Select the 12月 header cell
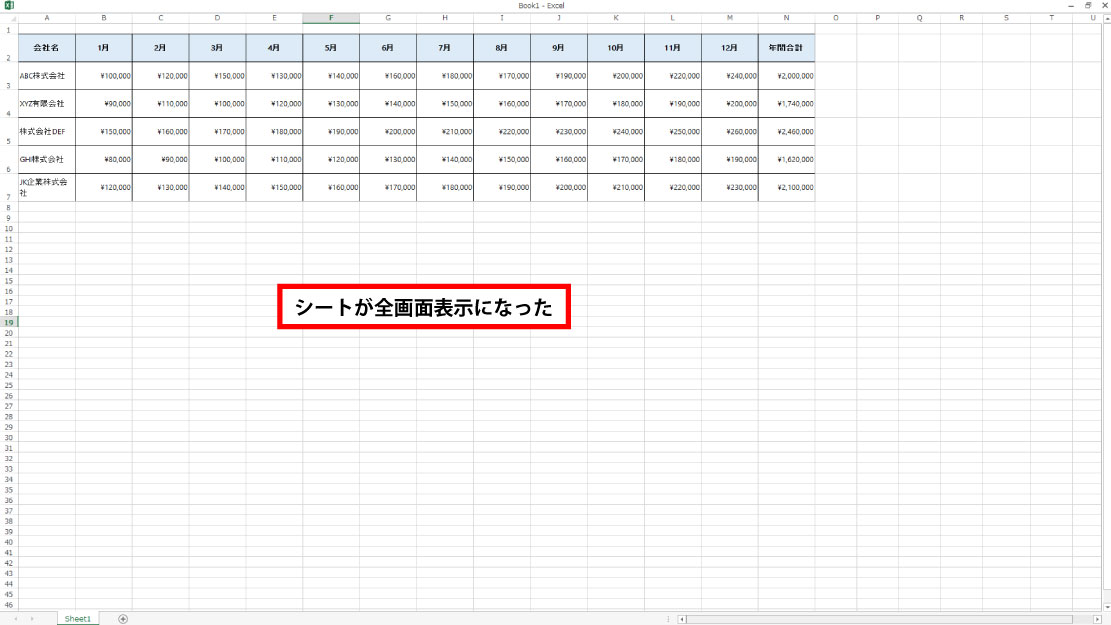 (x=730, y=47)
